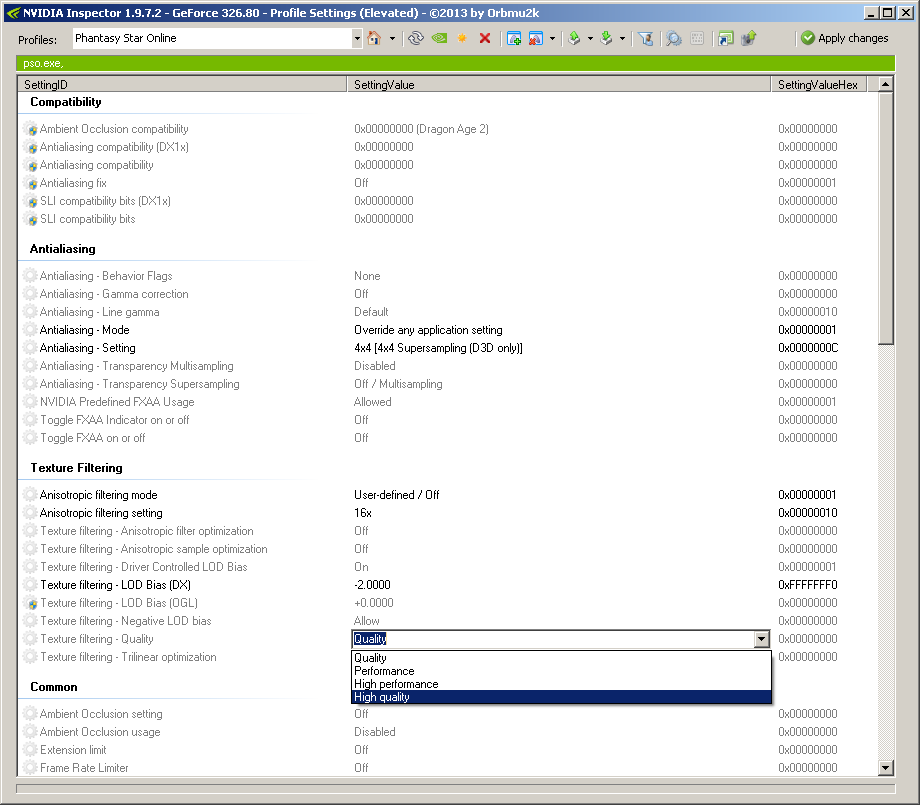This screenshot has height=805, width=920.
Task: Select the 'Extension limit' row
Action: coord(448,750)
